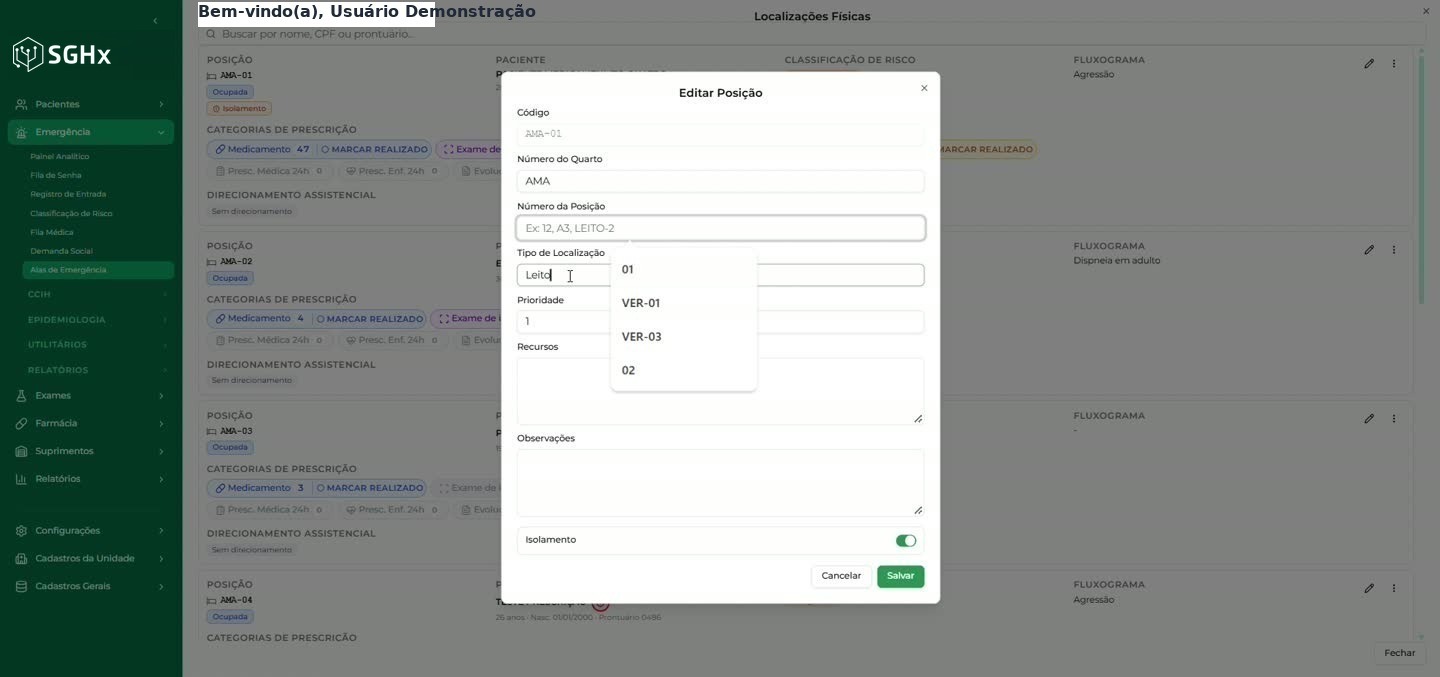1440x677 pixels.
Task: Click the Número da Posição input
Action: (720, 228)
